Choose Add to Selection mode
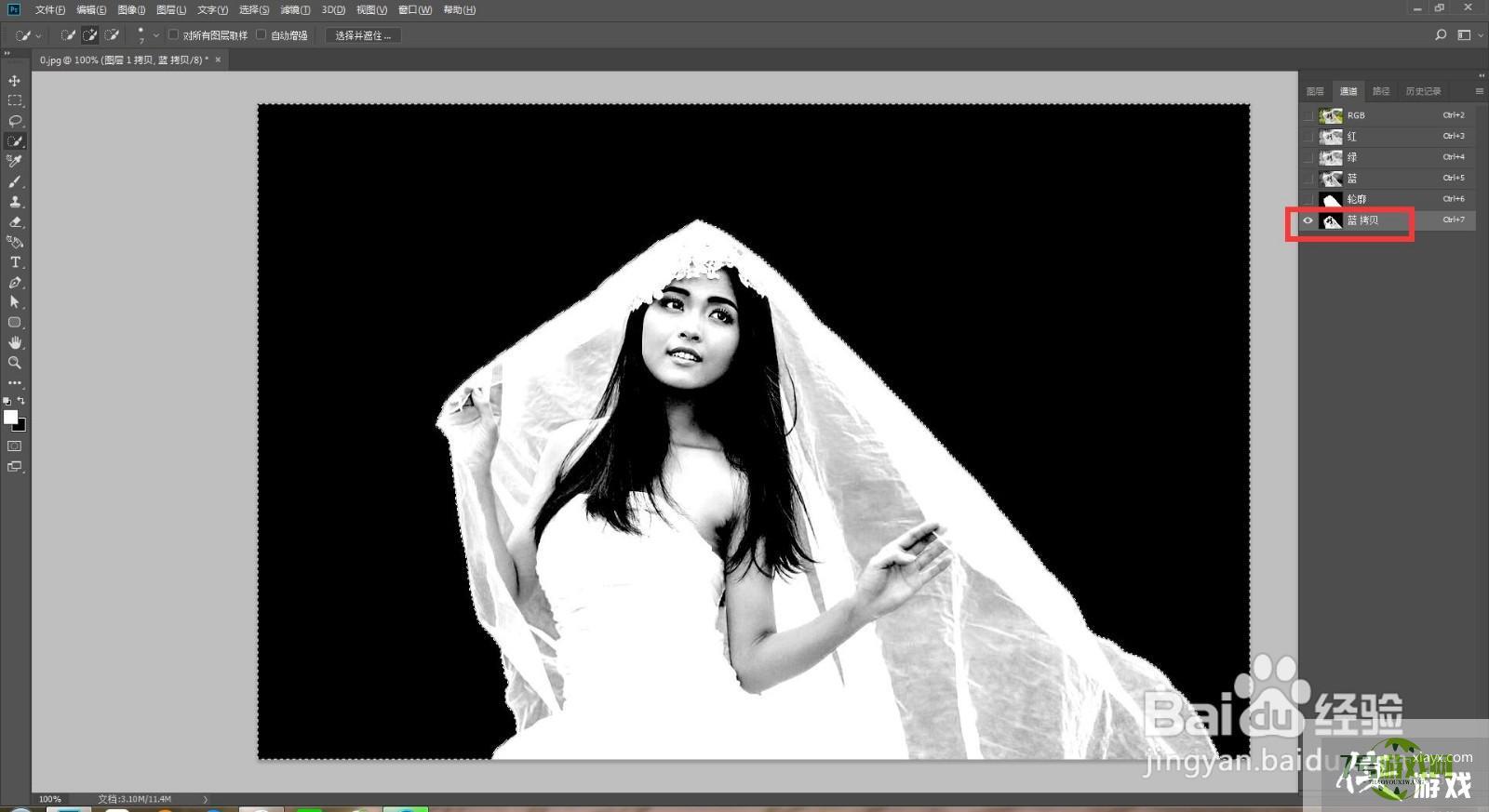Screen dimensions: 1489x812 (x=90, y=35)
